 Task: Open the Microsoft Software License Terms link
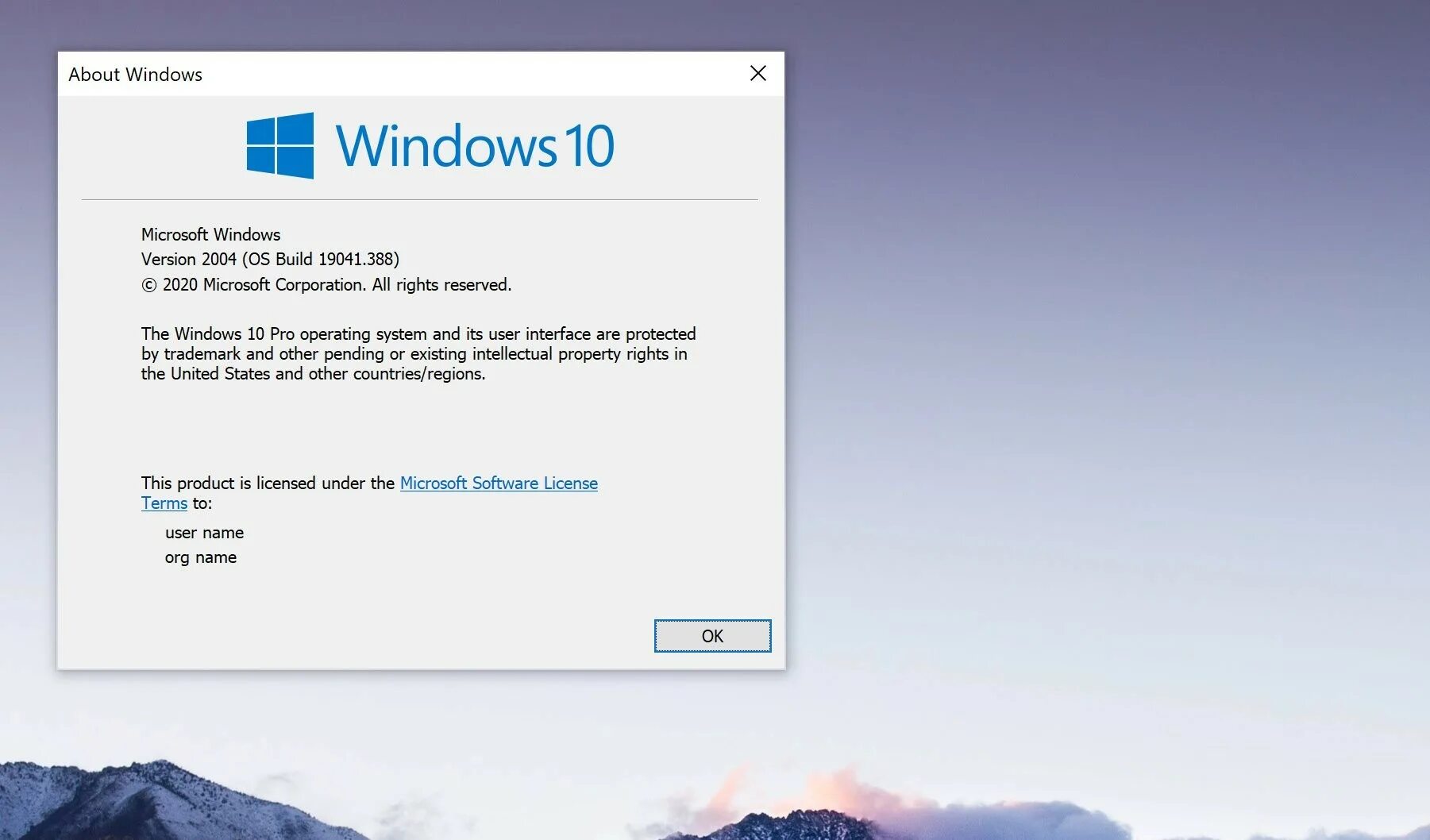499,483
